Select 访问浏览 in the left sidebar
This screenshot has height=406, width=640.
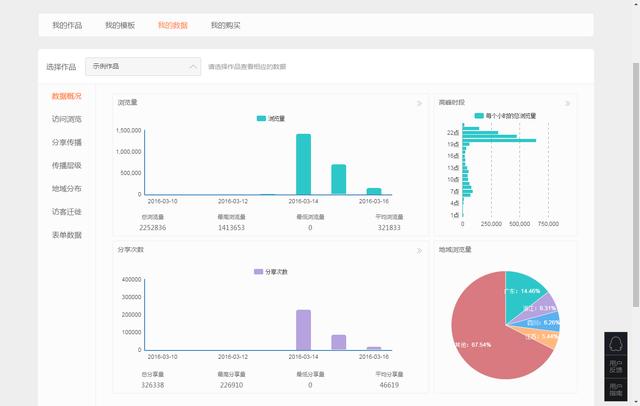(67, 119)
